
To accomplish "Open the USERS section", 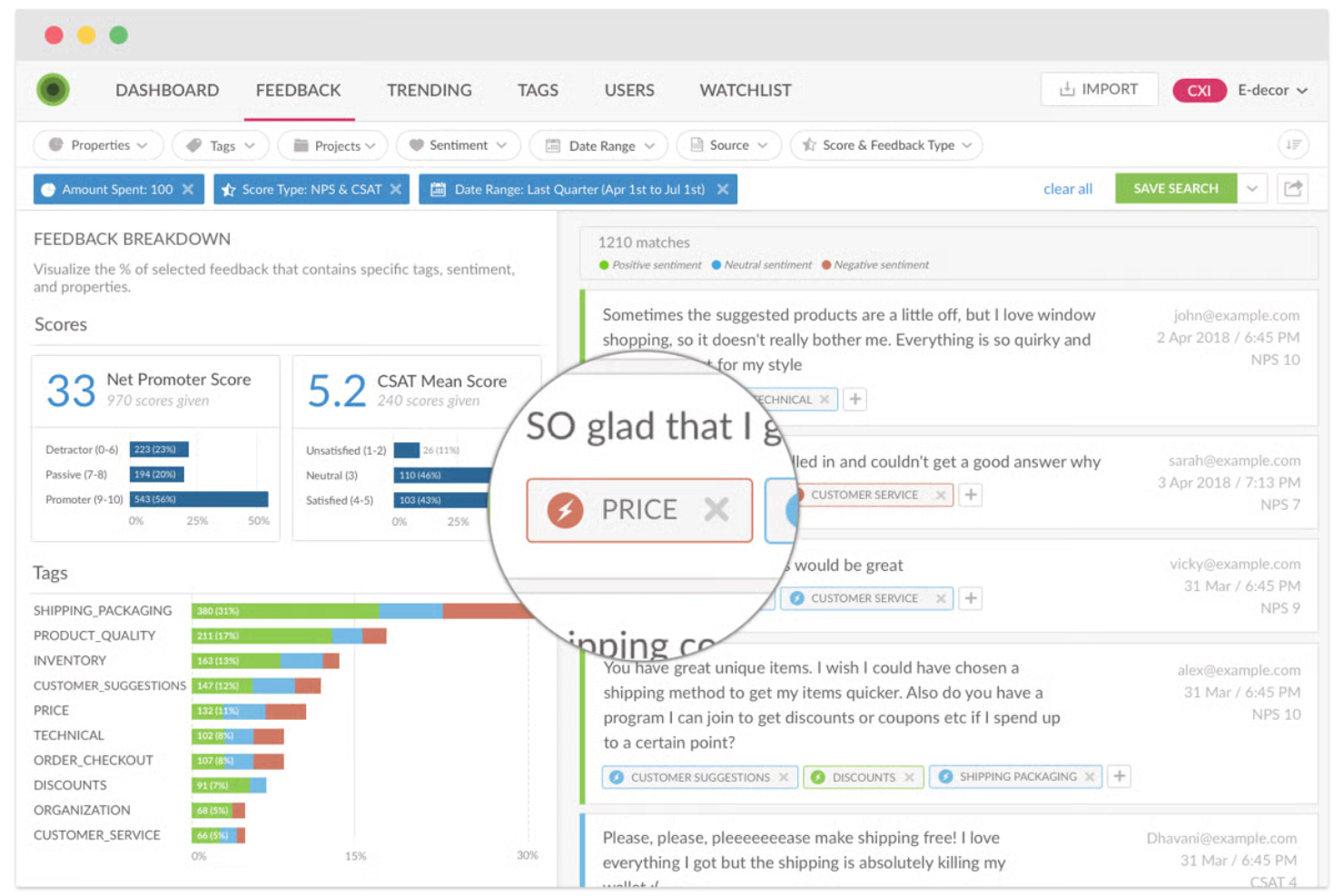I will pos(628,90).
